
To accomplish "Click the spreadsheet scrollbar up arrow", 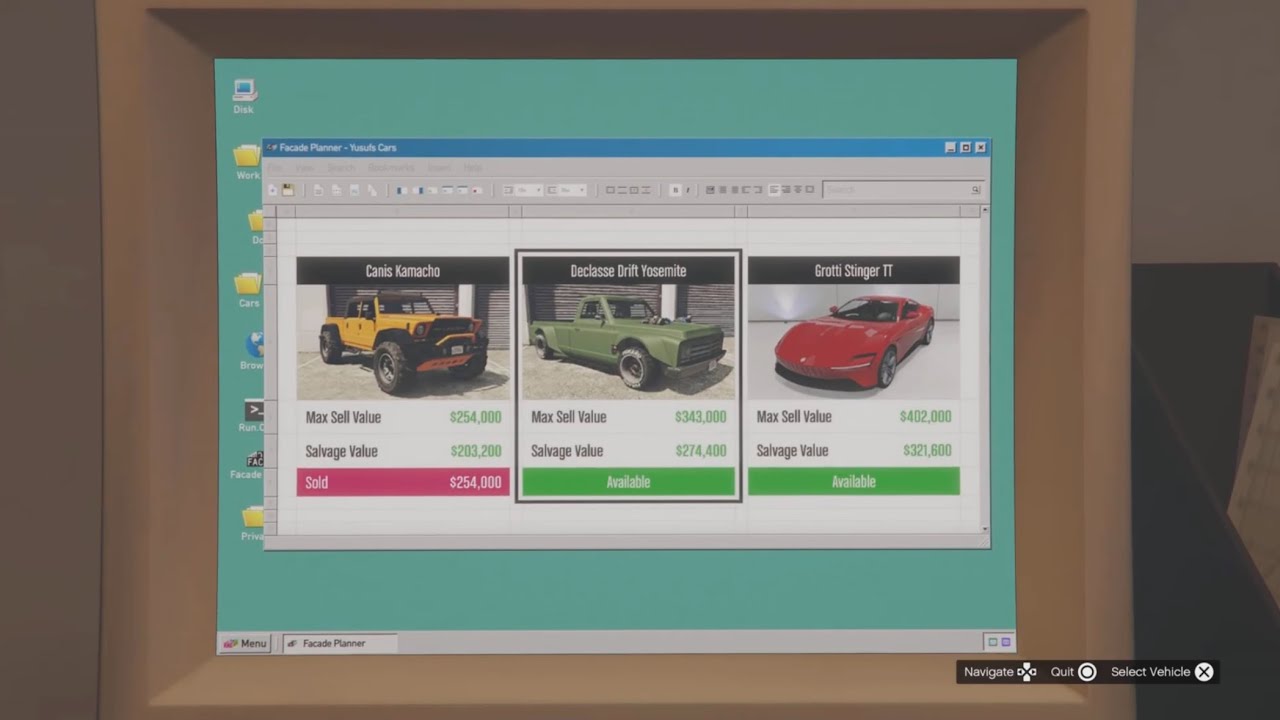I will coord(985,211).
